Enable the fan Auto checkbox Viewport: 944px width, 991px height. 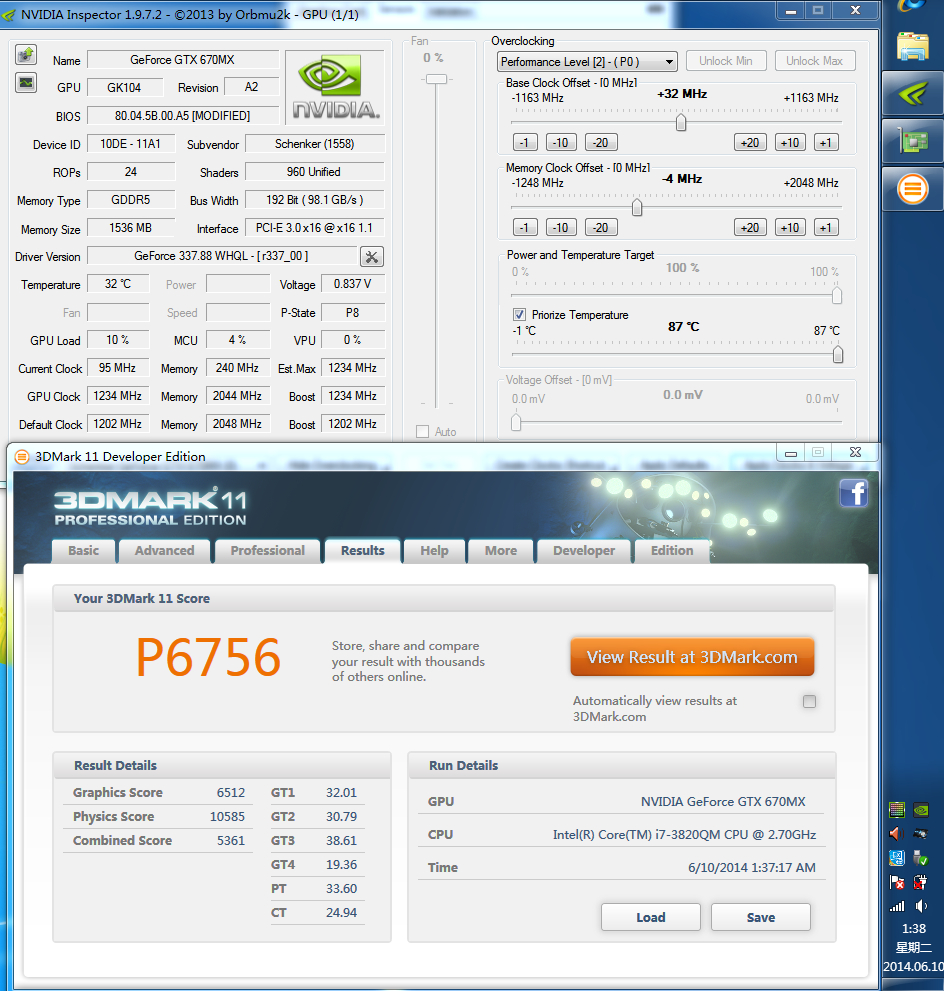[423, 432]
